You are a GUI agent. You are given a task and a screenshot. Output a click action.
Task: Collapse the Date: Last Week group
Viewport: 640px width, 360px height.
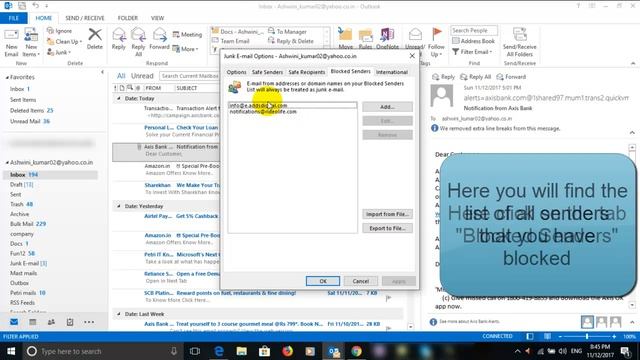119,314
